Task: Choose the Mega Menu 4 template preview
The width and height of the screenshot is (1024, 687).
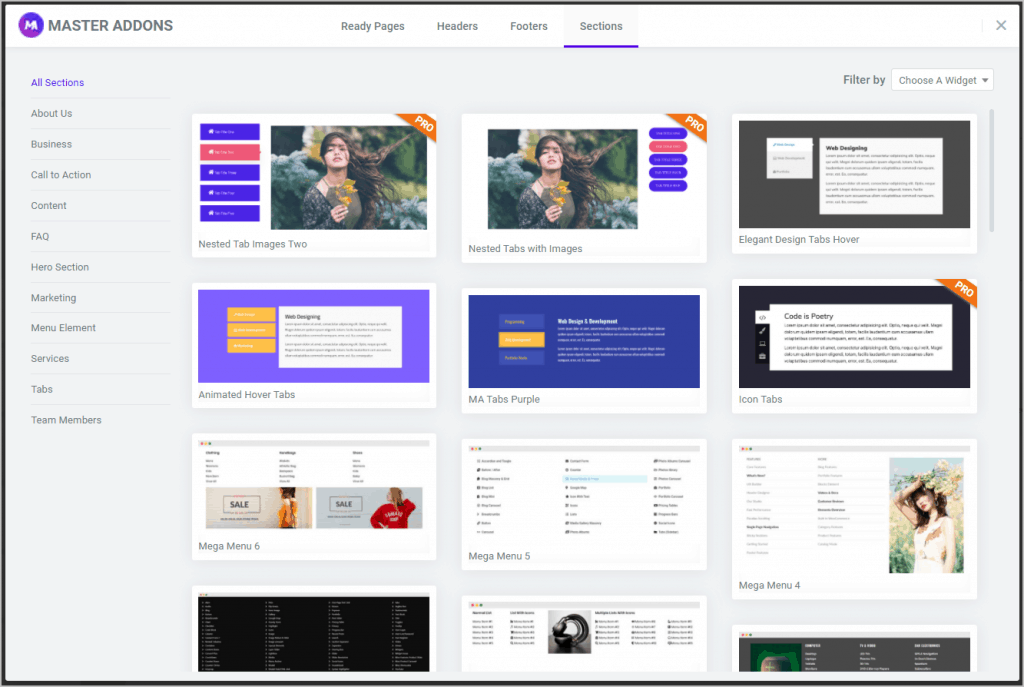Action: click(854, 512)
